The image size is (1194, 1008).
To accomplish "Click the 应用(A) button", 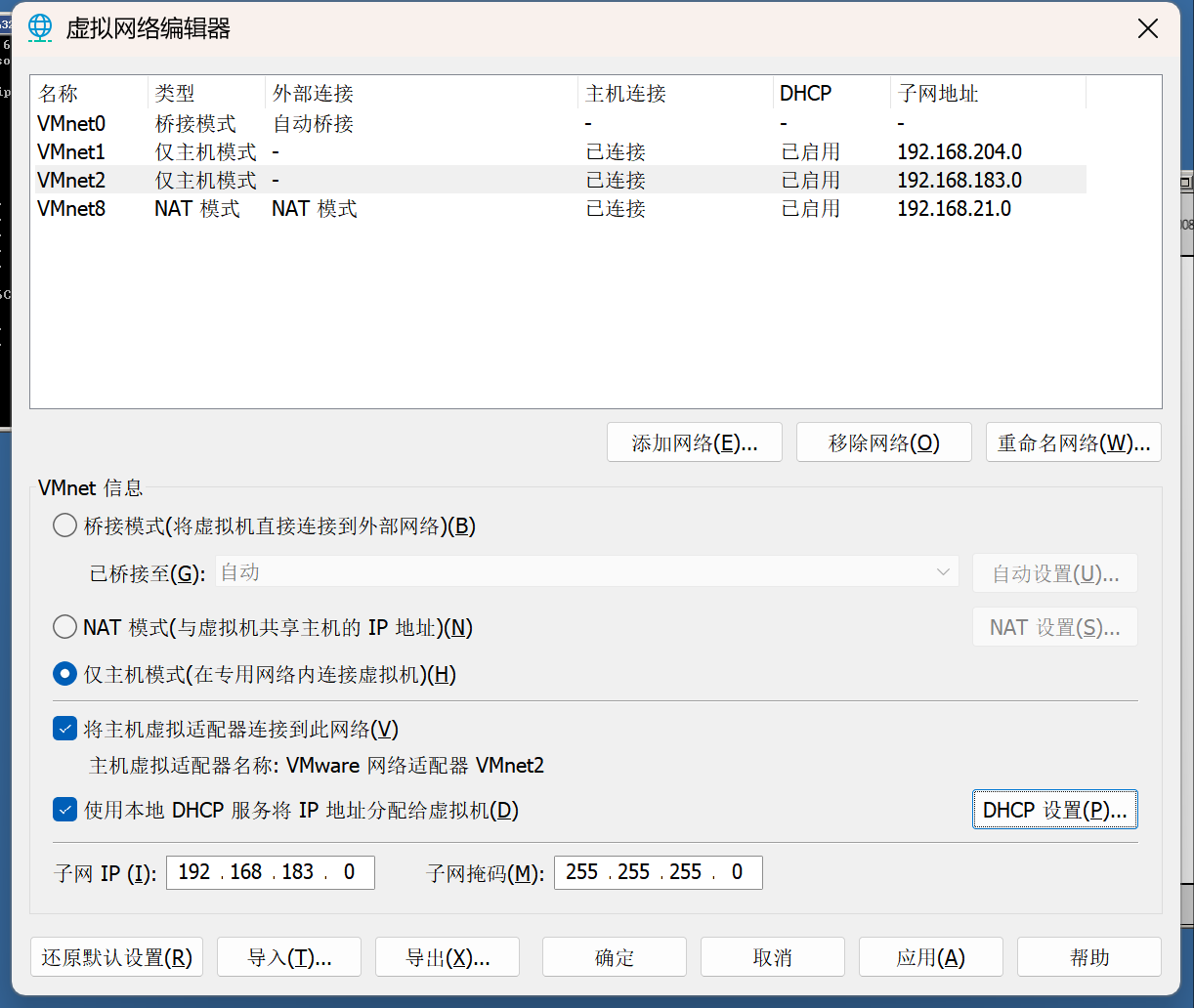I will (x=931, y=957).
